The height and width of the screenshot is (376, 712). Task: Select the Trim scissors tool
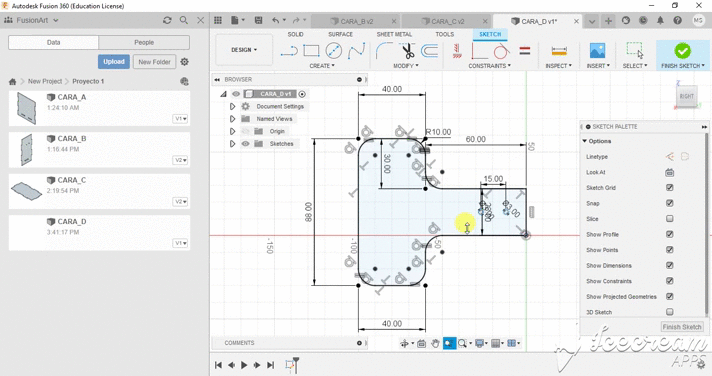coord(408,50)
